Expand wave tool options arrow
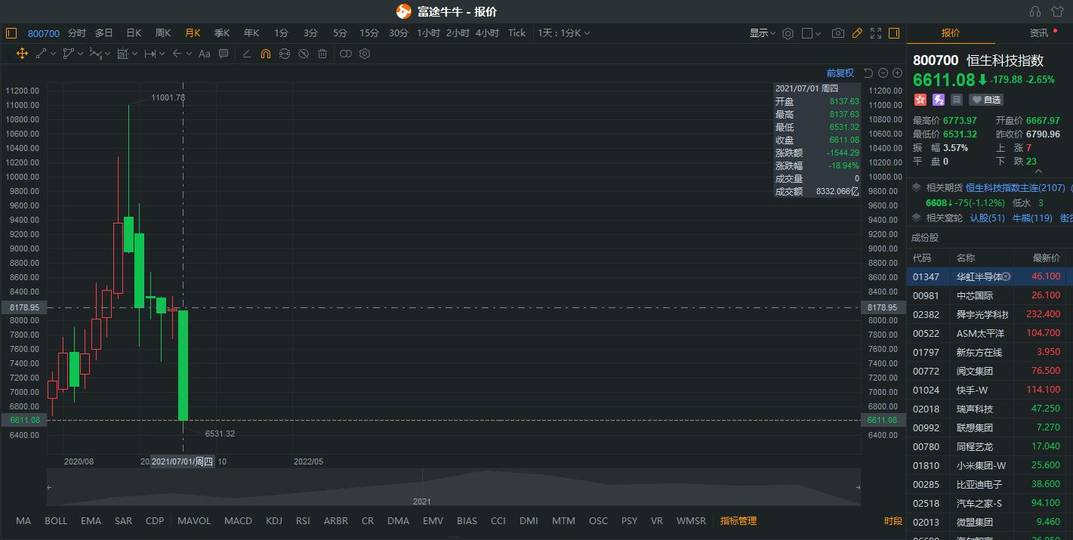 tap(108, 53)
